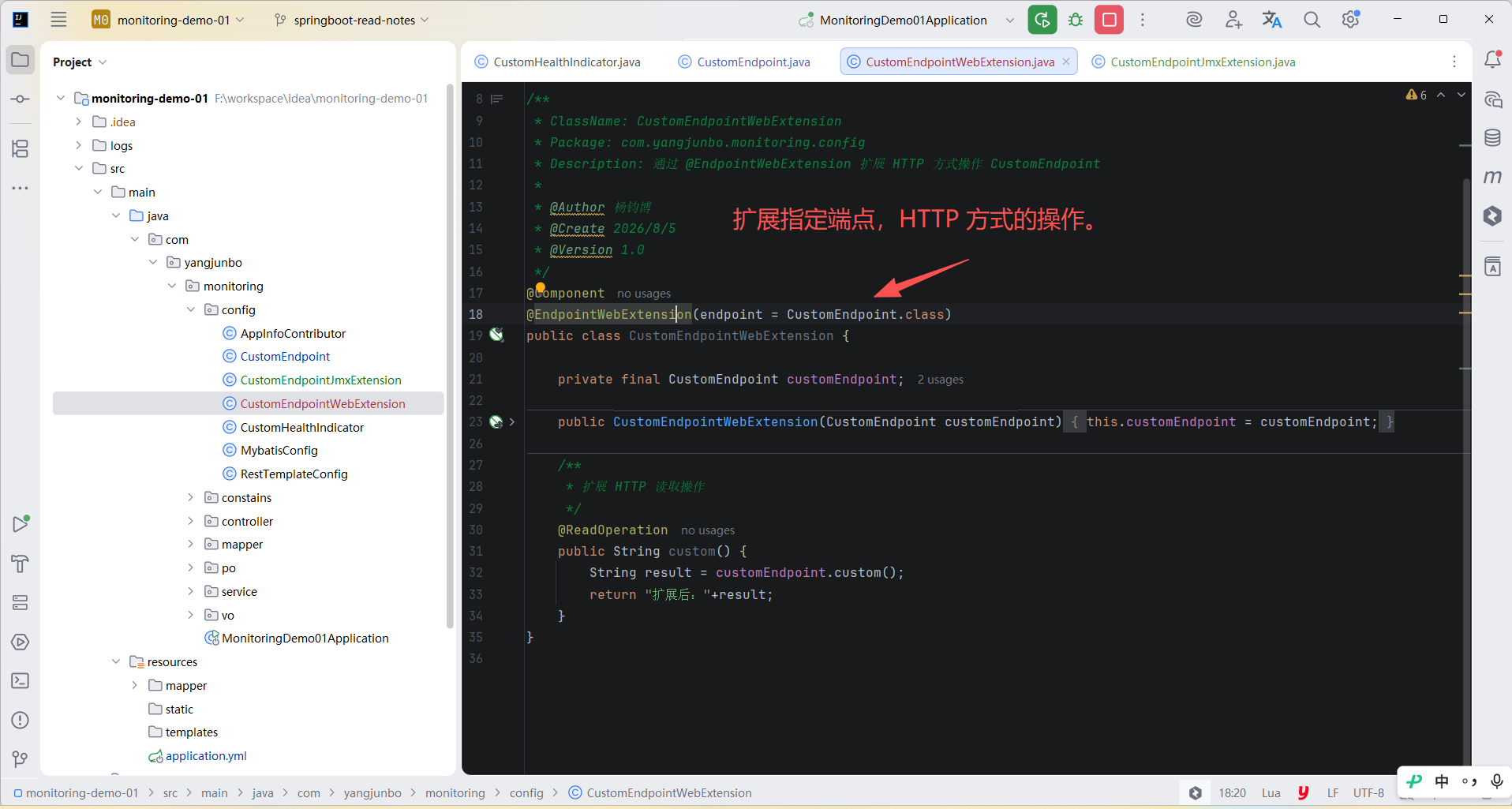Click the autowired gutter icon on line 23

coord(496,421)
